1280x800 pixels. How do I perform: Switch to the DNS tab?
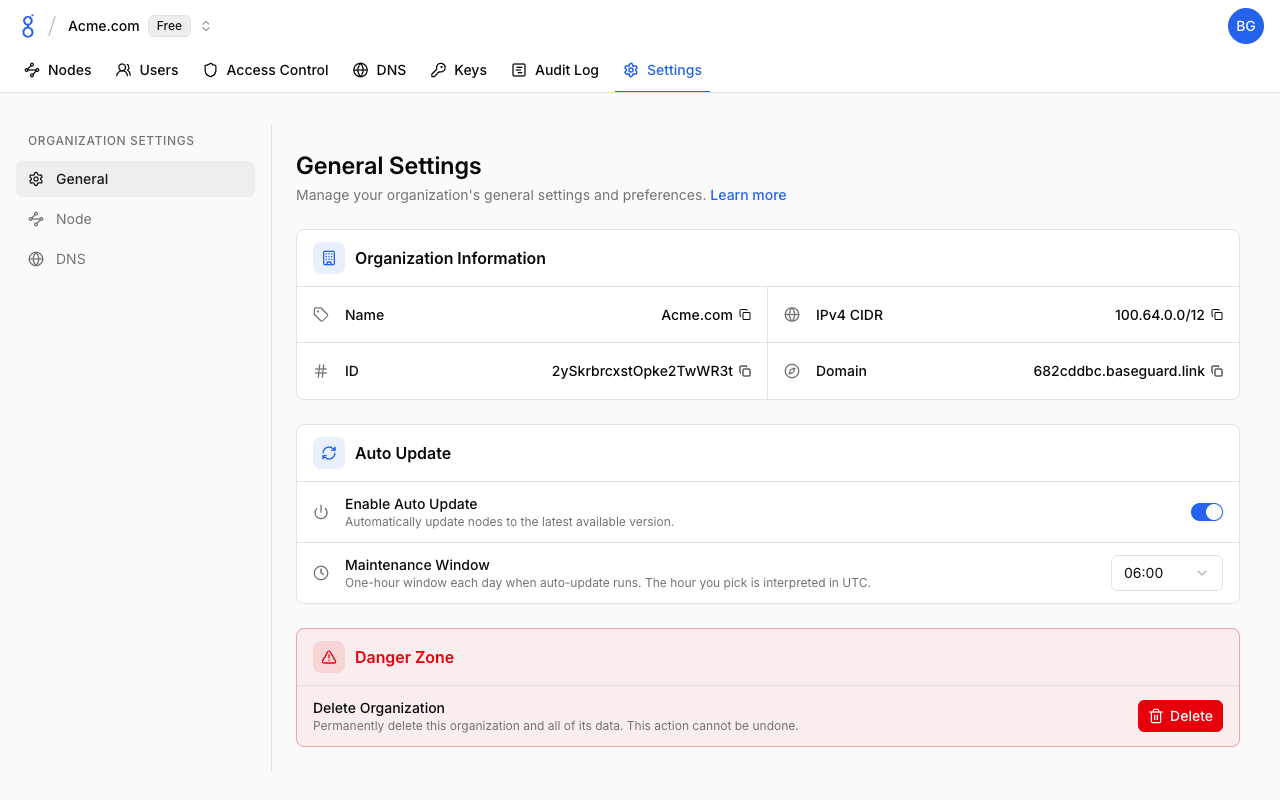tap(380, 70)
